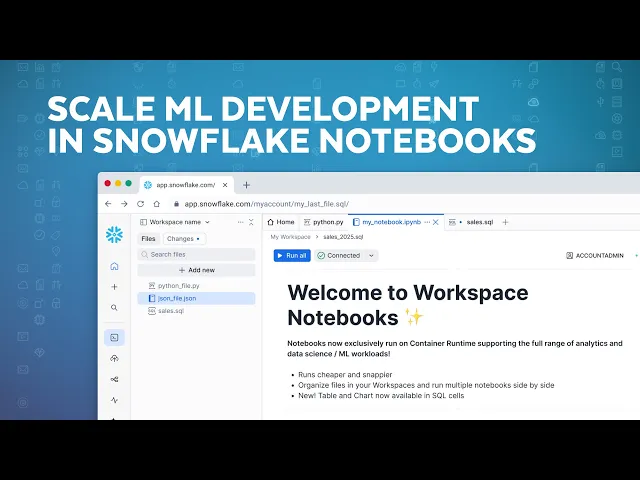Close the app.snowflake.com browser tab
640x480 pixels.
(225, 185)
